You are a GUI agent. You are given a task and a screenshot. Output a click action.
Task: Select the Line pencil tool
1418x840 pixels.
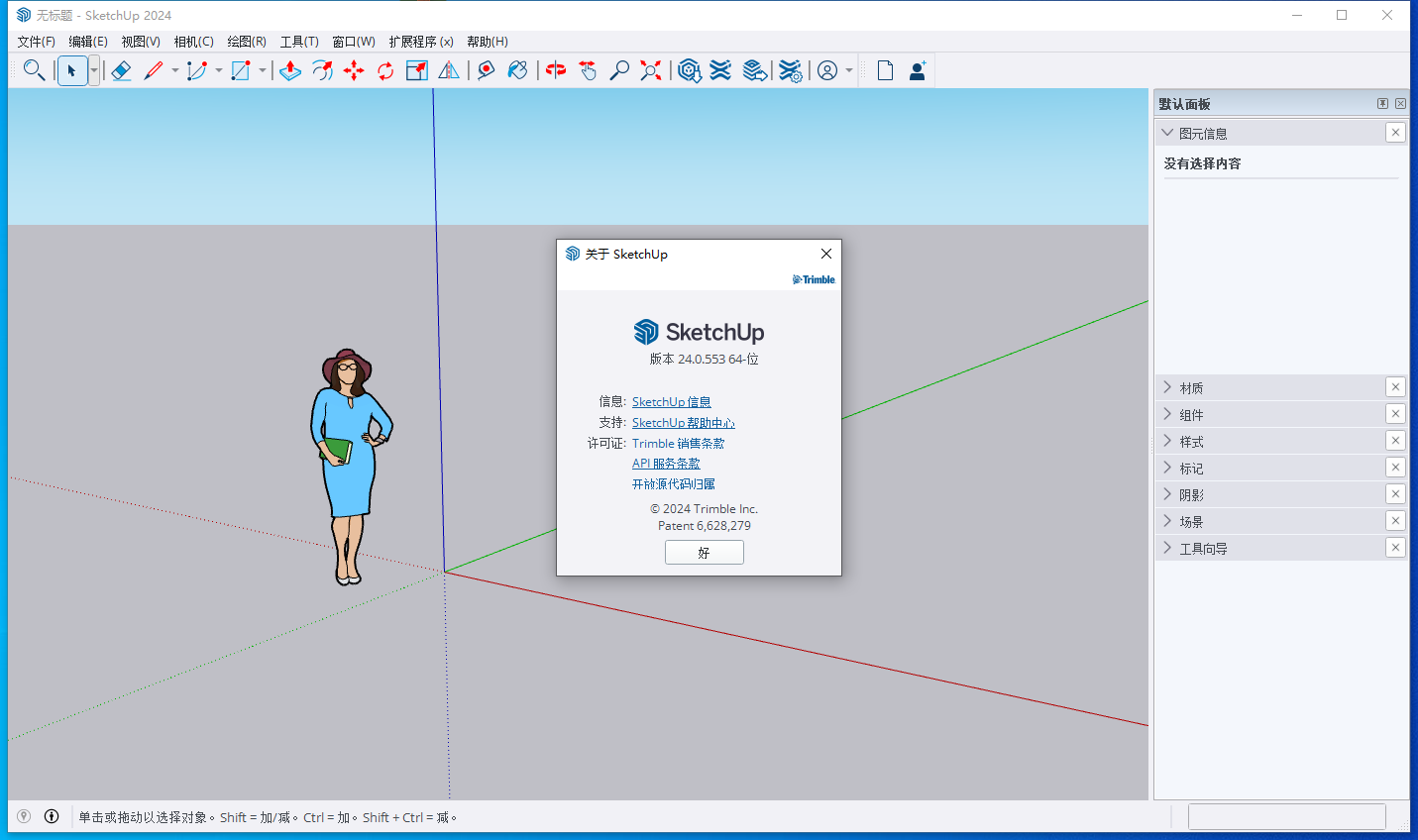(153, 70)
